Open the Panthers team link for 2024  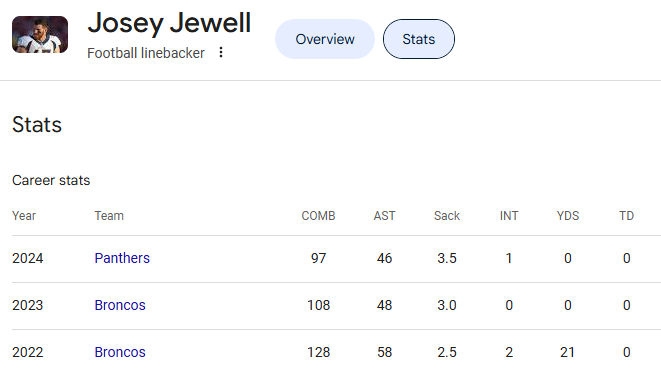click(x=122, y=258)
